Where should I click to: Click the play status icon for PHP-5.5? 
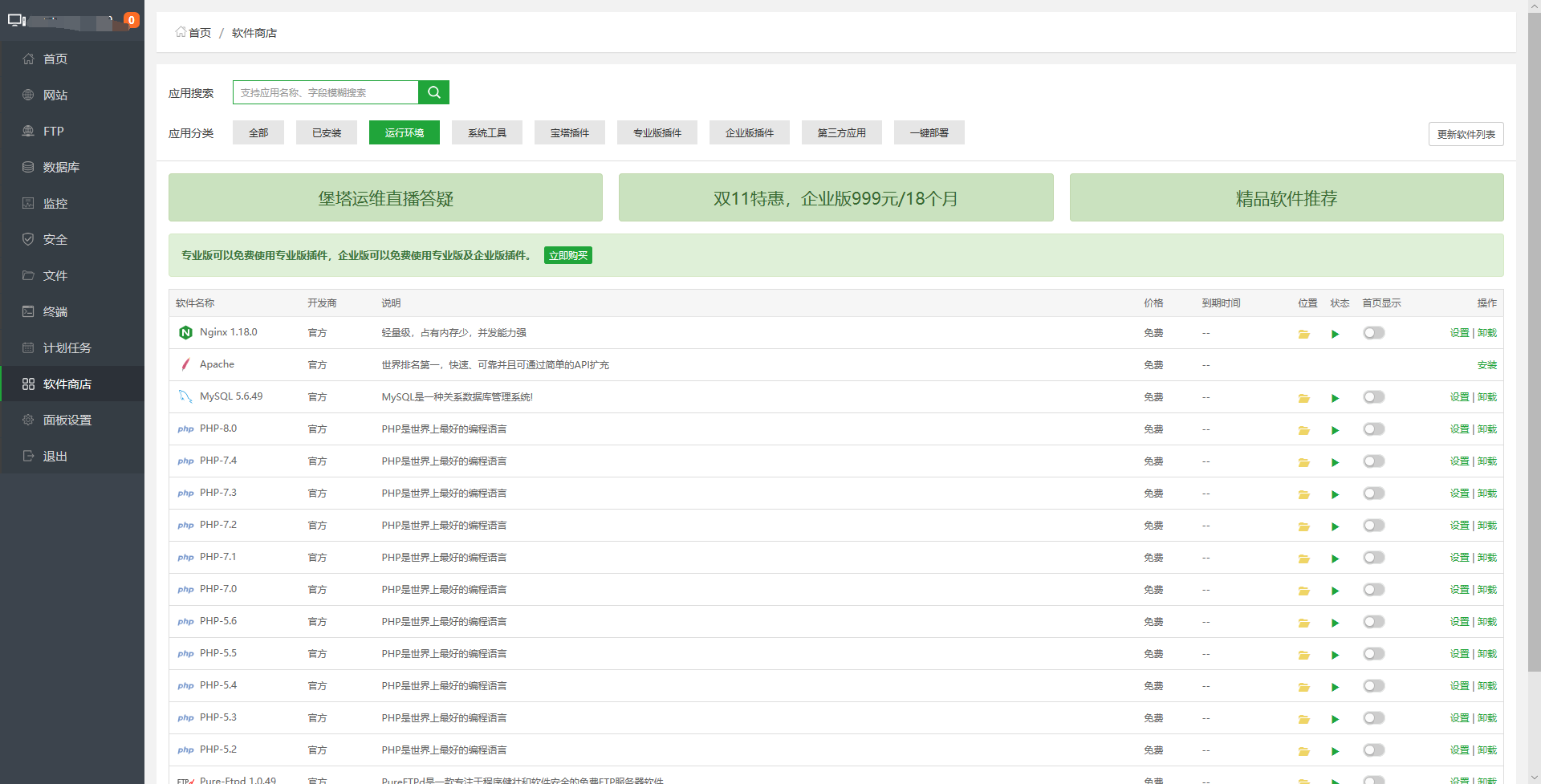coord(1335,655)
